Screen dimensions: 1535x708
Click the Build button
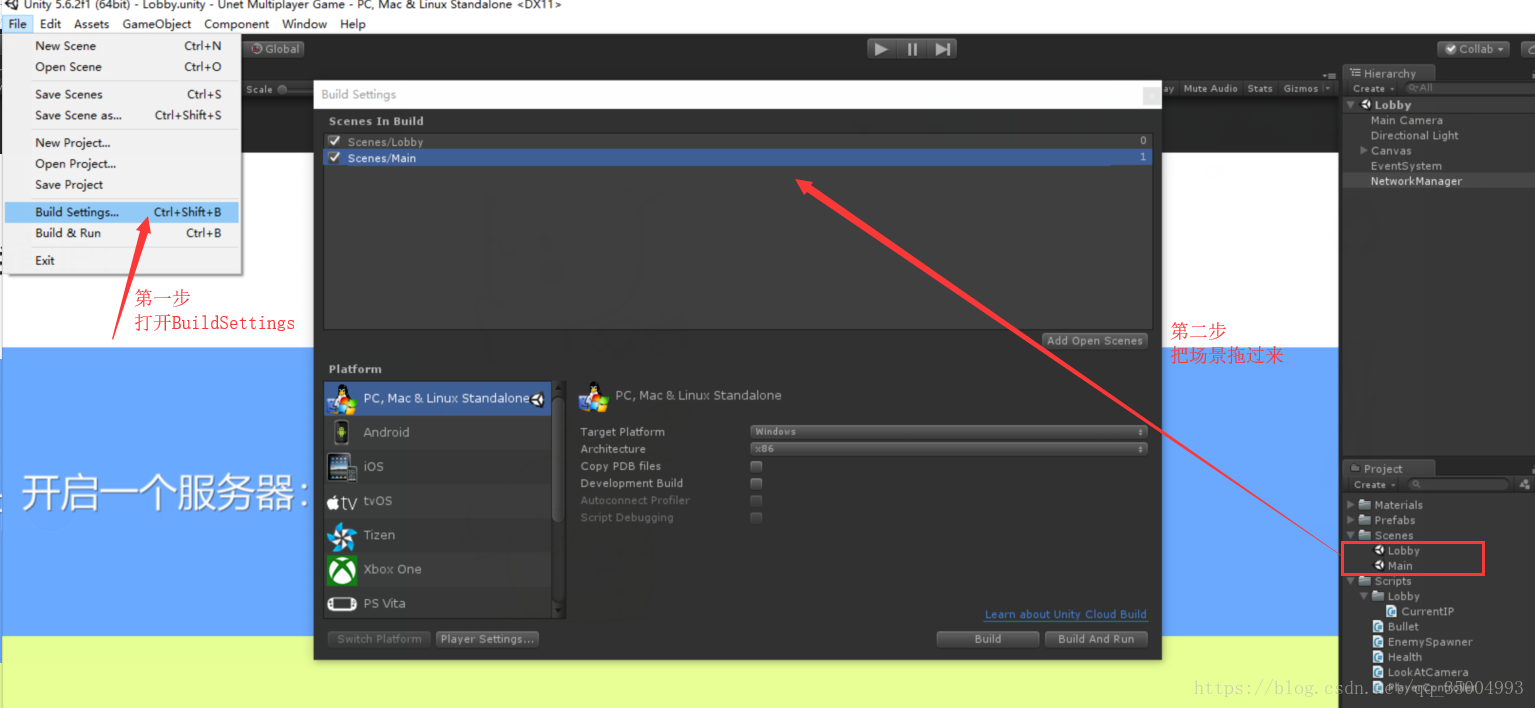pos(988,639)
